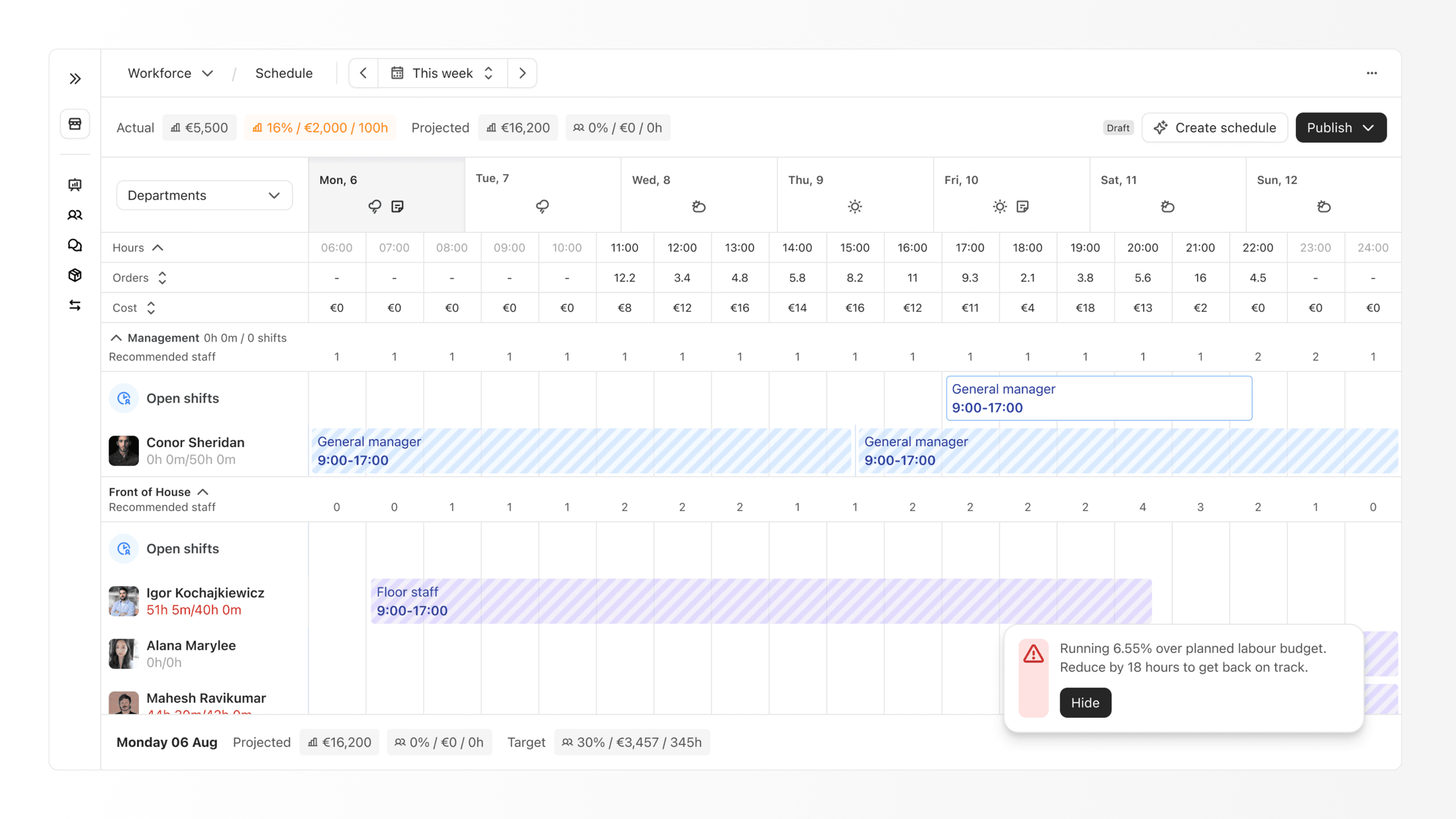Click Actual €5,500 revenue chip
Screen dimensions: 1456x819
click(200, 128)
